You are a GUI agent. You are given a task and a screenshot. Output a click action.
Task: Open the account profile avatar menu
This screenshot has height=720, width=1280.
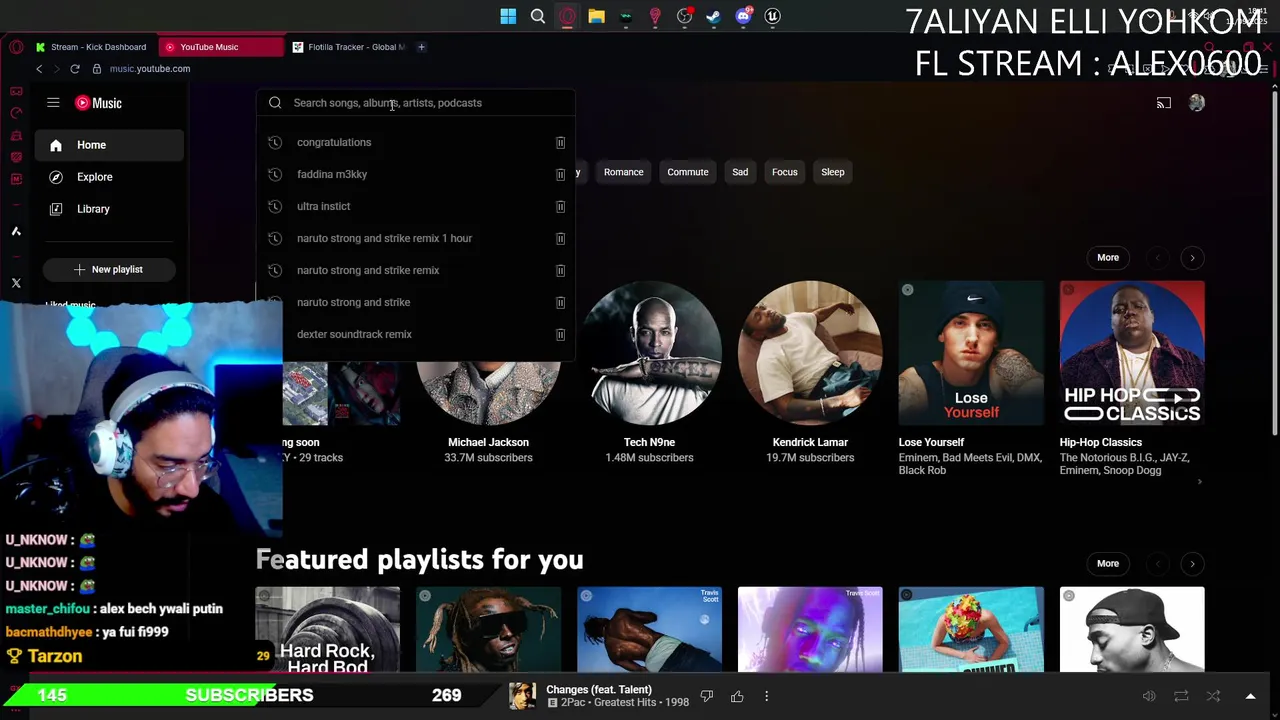tap(1197, 103)
